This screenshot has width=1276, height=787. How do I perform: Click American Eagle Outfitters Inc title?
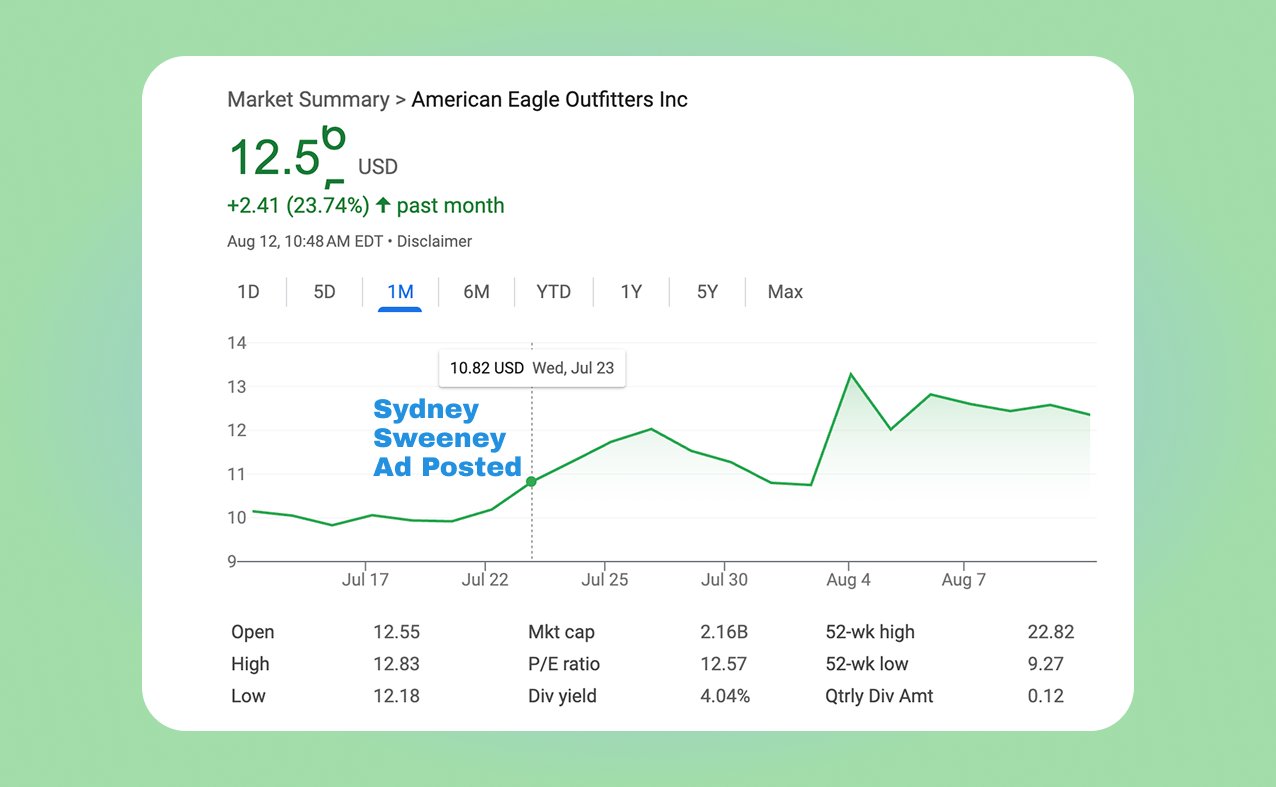tap(550, 100)
